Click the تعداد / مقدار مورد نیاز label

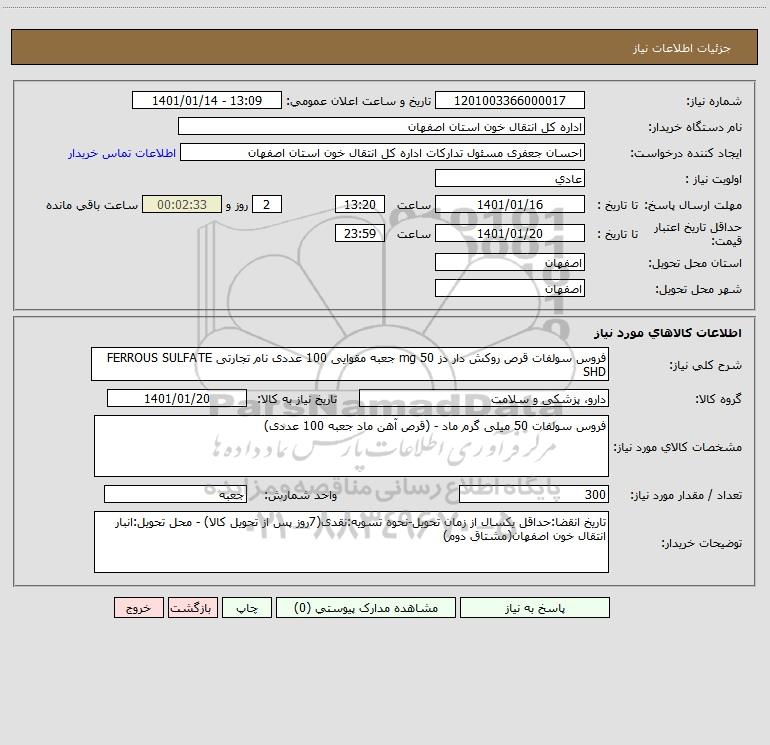tap(686, 496)
